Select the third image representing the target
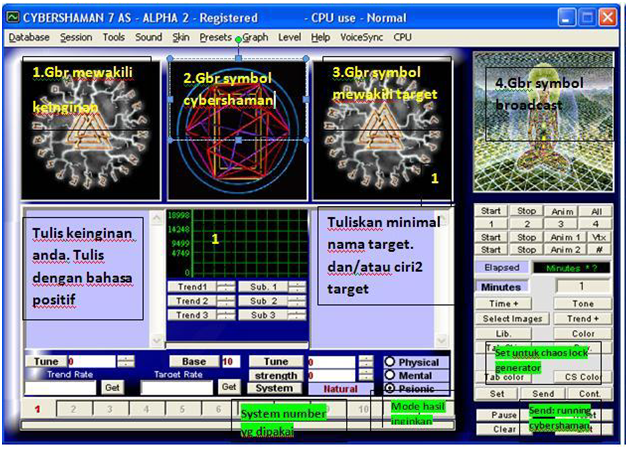 (382, 130)
